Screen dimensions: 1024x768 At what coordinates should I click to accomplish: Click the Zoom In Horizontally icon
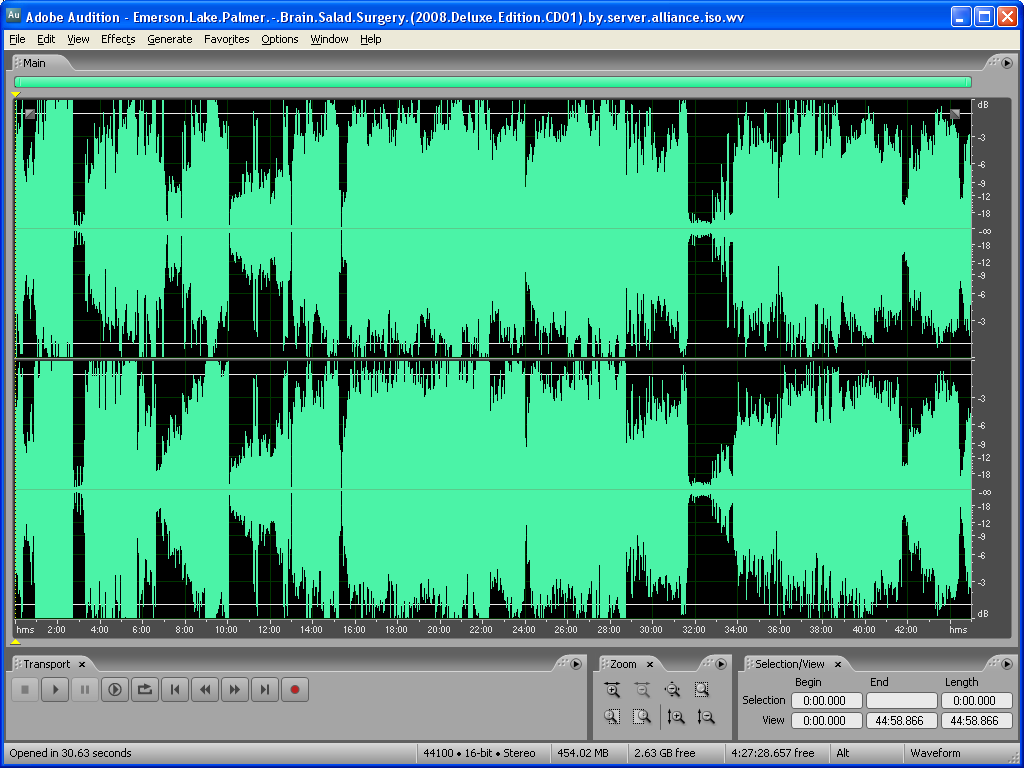point(613,690)
